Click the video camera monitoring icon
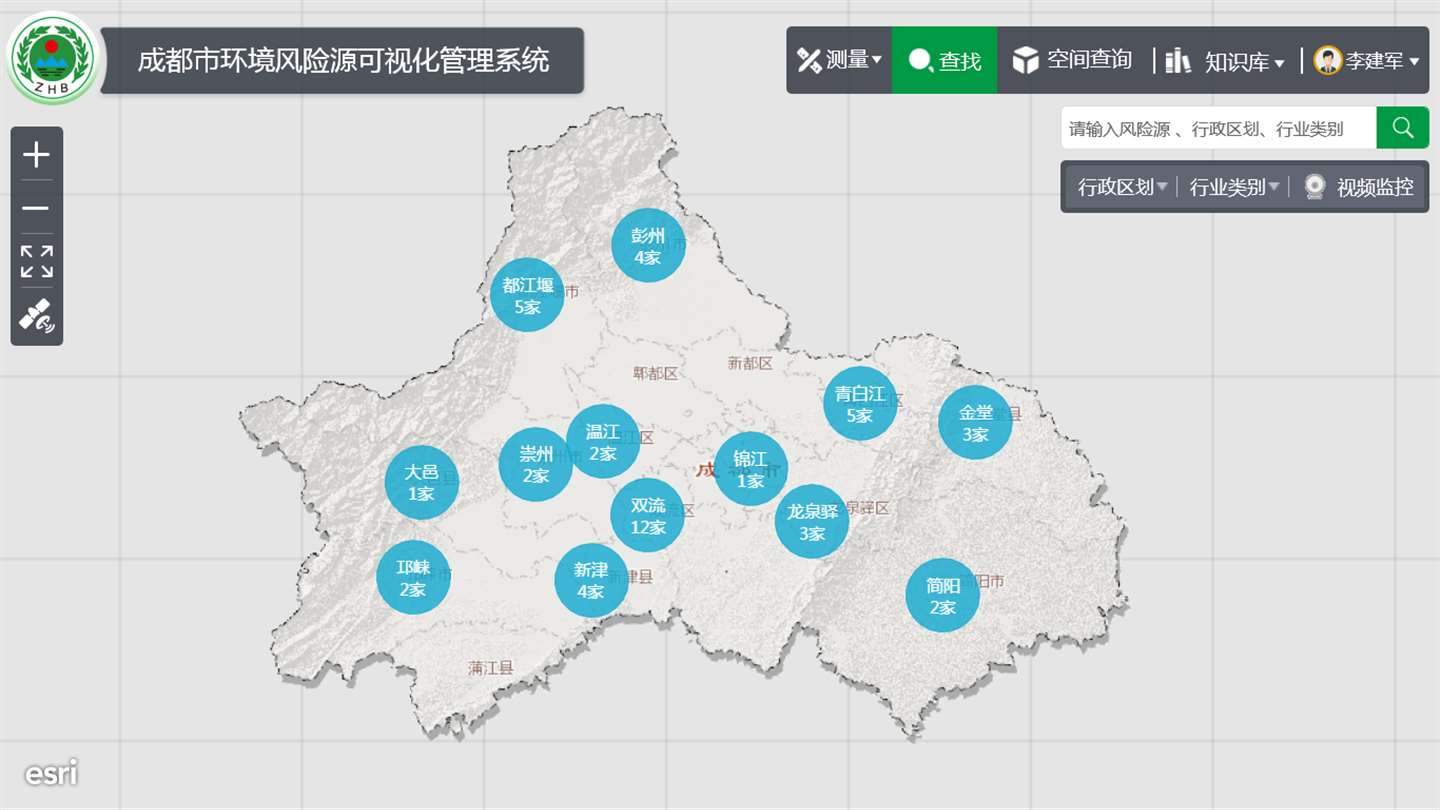This screenshot has width=1440, height=810. pyautogui.click(x=1315, y=187)
